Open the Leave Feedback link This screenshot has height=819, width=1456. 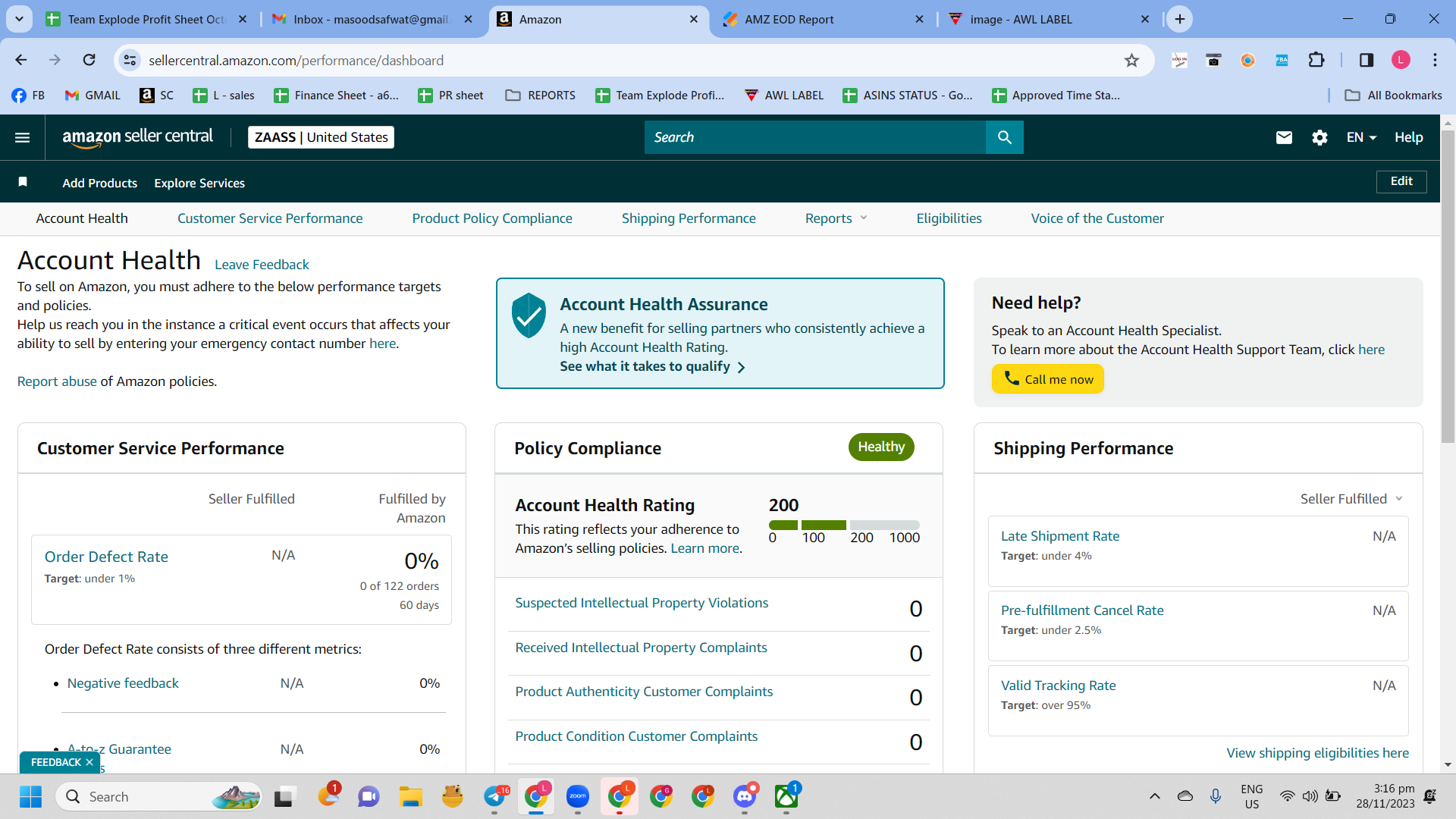point(262,265)
